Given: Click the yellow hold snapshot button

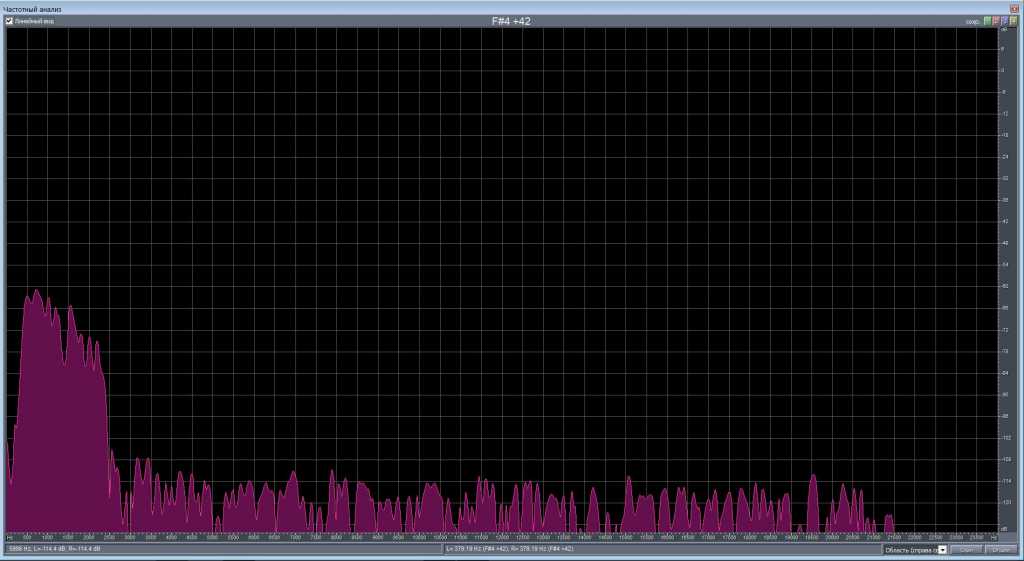Looking at the screenshot, I should pyautogui.click(x=1013, y=22).
